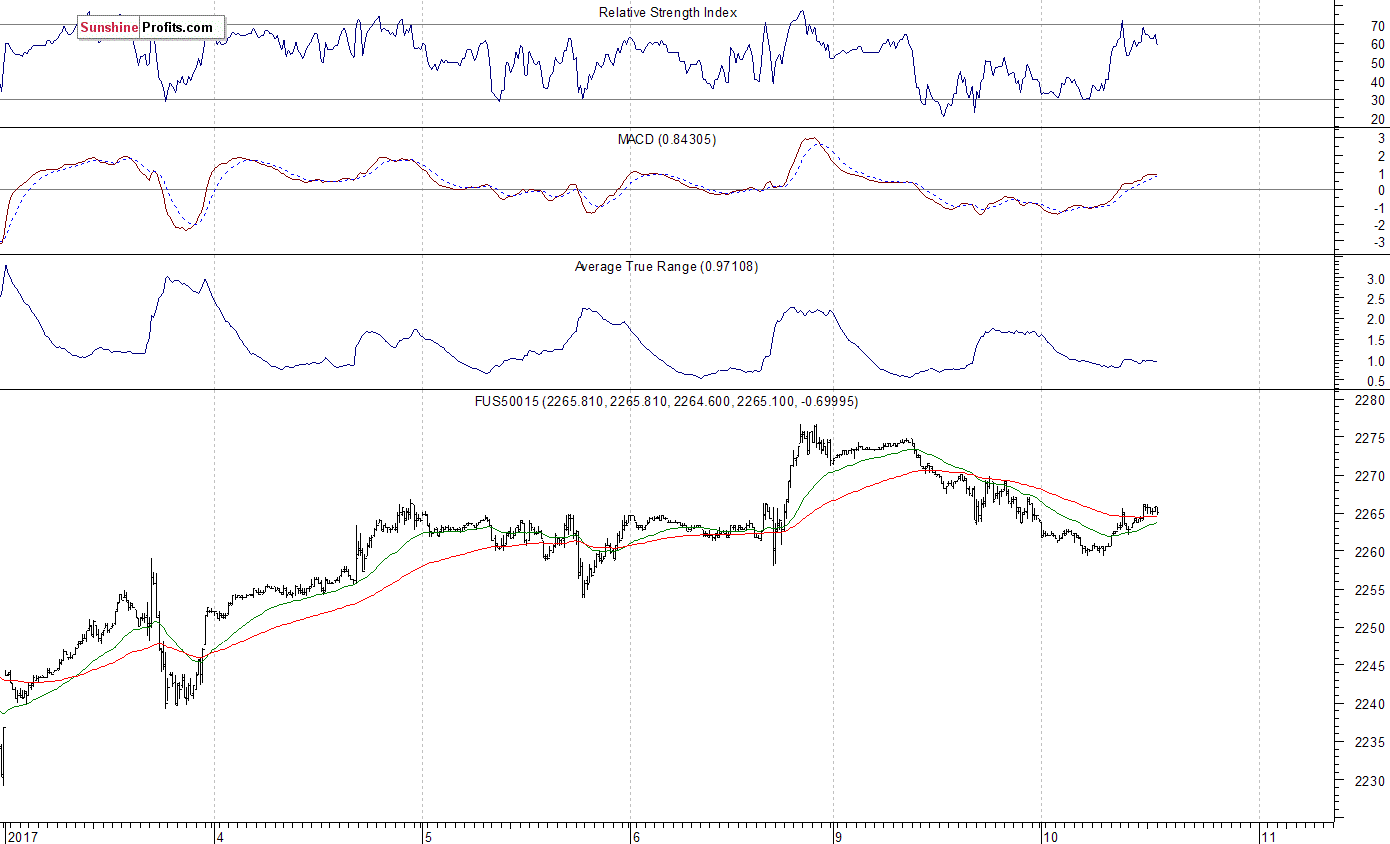Click the 2280 price axis value
1390x844 pixels.
(1368, 401)
